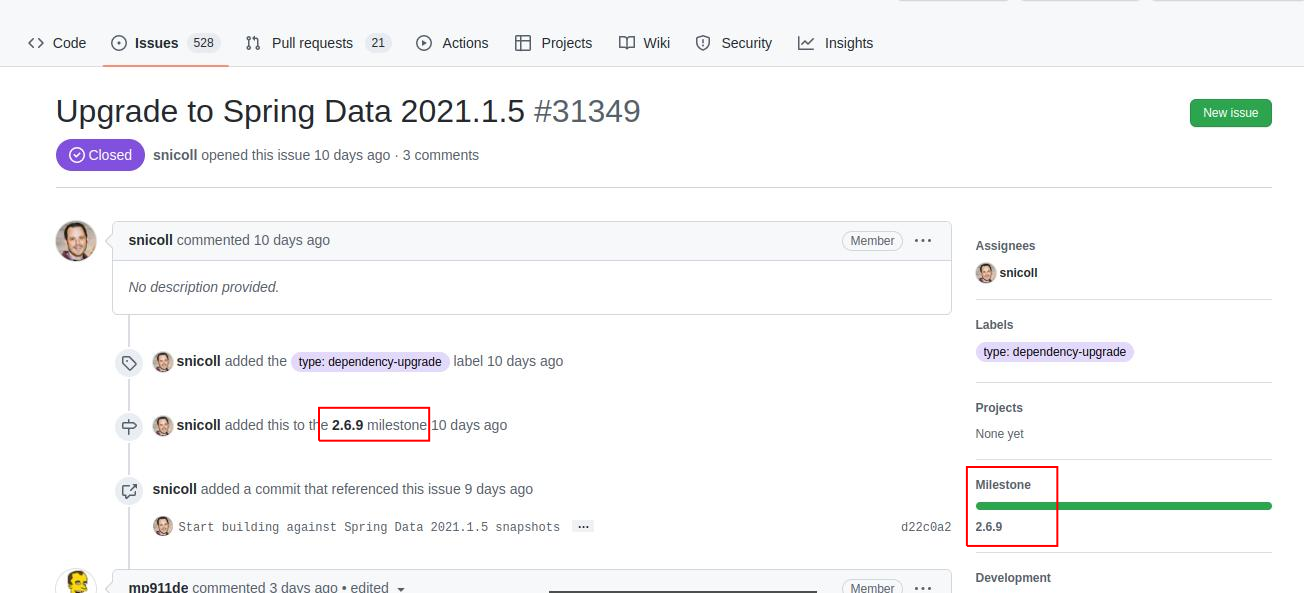Screen dimensions: 1304x593
Task: Open the edited history dropdown on mp911de's comment
Action: pos(403,588)
